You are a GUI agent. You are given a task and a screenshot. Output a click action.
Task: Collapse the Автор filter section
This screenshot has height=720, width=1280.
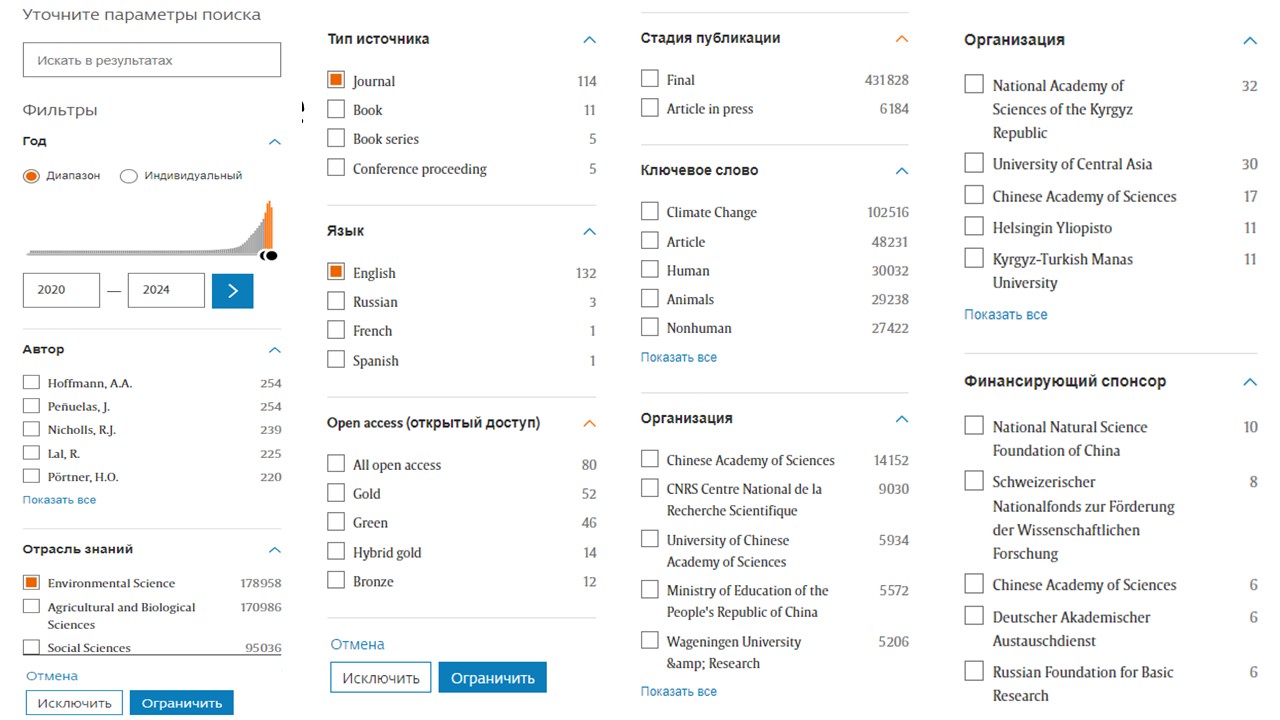pyautogui.click(x=275, y=350)
